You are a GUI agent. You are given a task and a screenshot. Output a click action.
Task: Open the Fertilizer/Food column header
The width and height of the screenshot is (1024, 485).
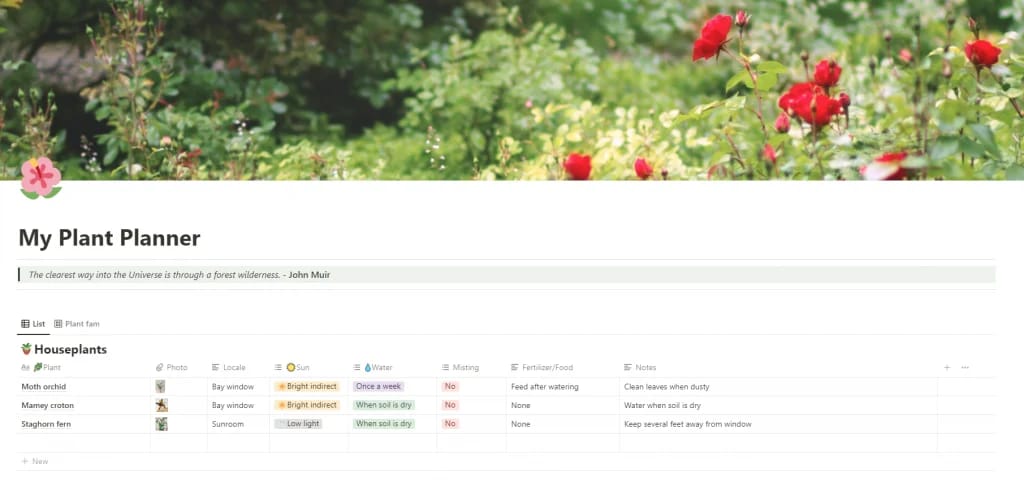pyautogui.click(x=542, y=368)
